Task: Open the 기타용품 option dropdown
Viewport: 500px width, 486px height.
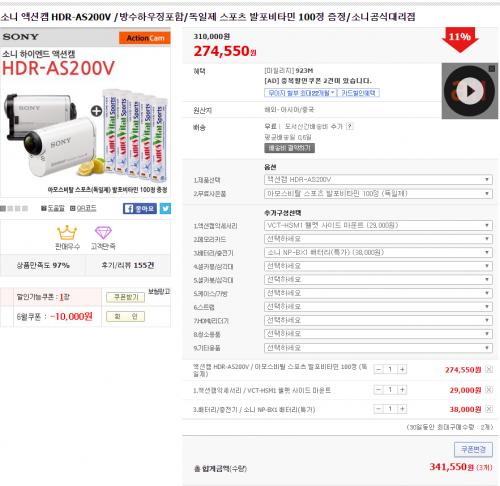Action: coord(378,348)
